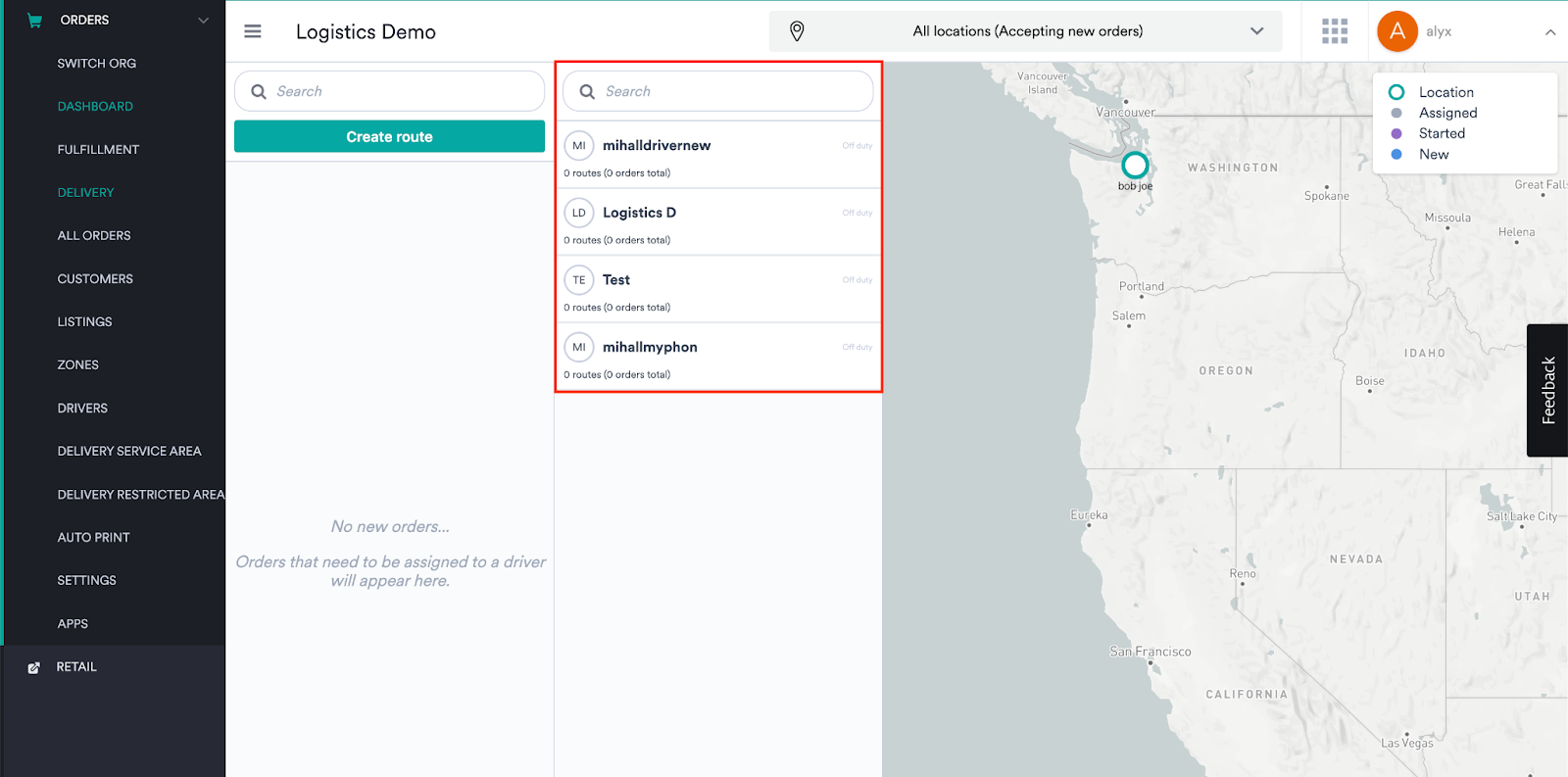Select the mihalldrivernew driver row
Viewport: 1568px width, 777px height.
pyautogui.click(x=717, y=156)
